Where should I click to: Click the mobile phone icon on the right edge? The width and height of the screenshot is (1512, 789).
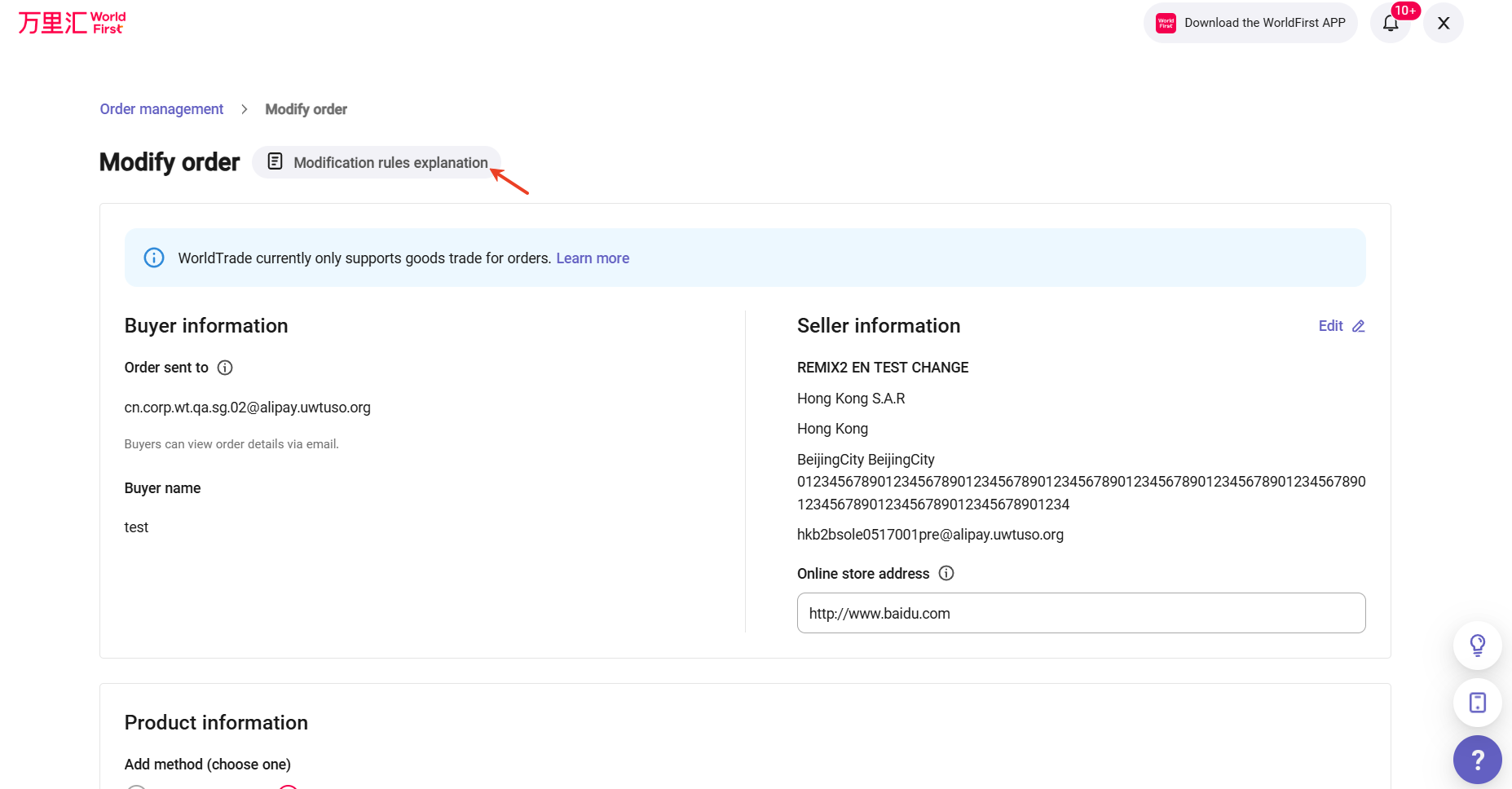point(1478,702)
